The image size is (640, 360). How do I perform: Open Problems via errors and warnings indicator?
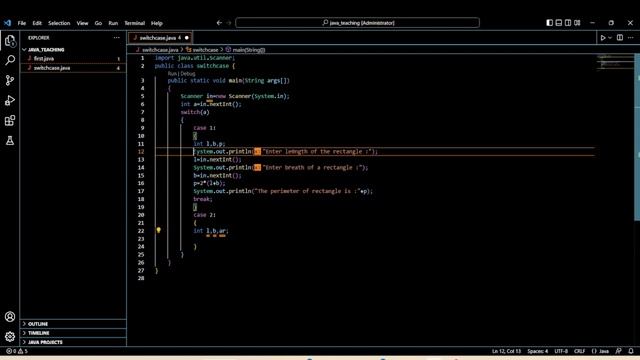(17, 351)
